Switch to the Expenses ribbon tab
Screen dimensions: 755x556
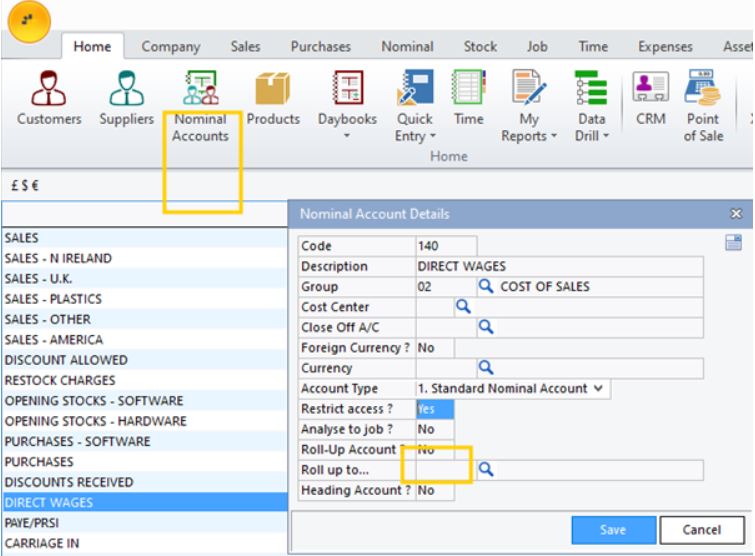665,47
